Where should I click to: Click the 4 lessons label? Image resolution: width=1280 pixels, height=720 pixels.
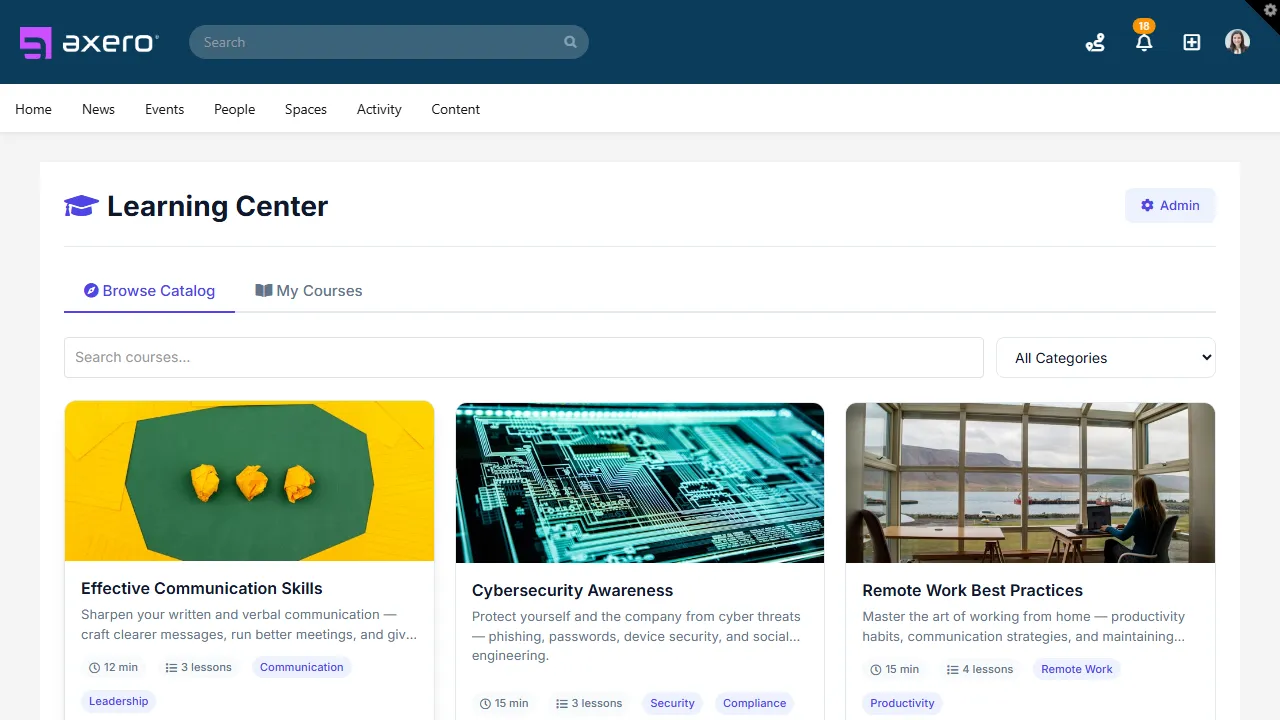[979, 669]
